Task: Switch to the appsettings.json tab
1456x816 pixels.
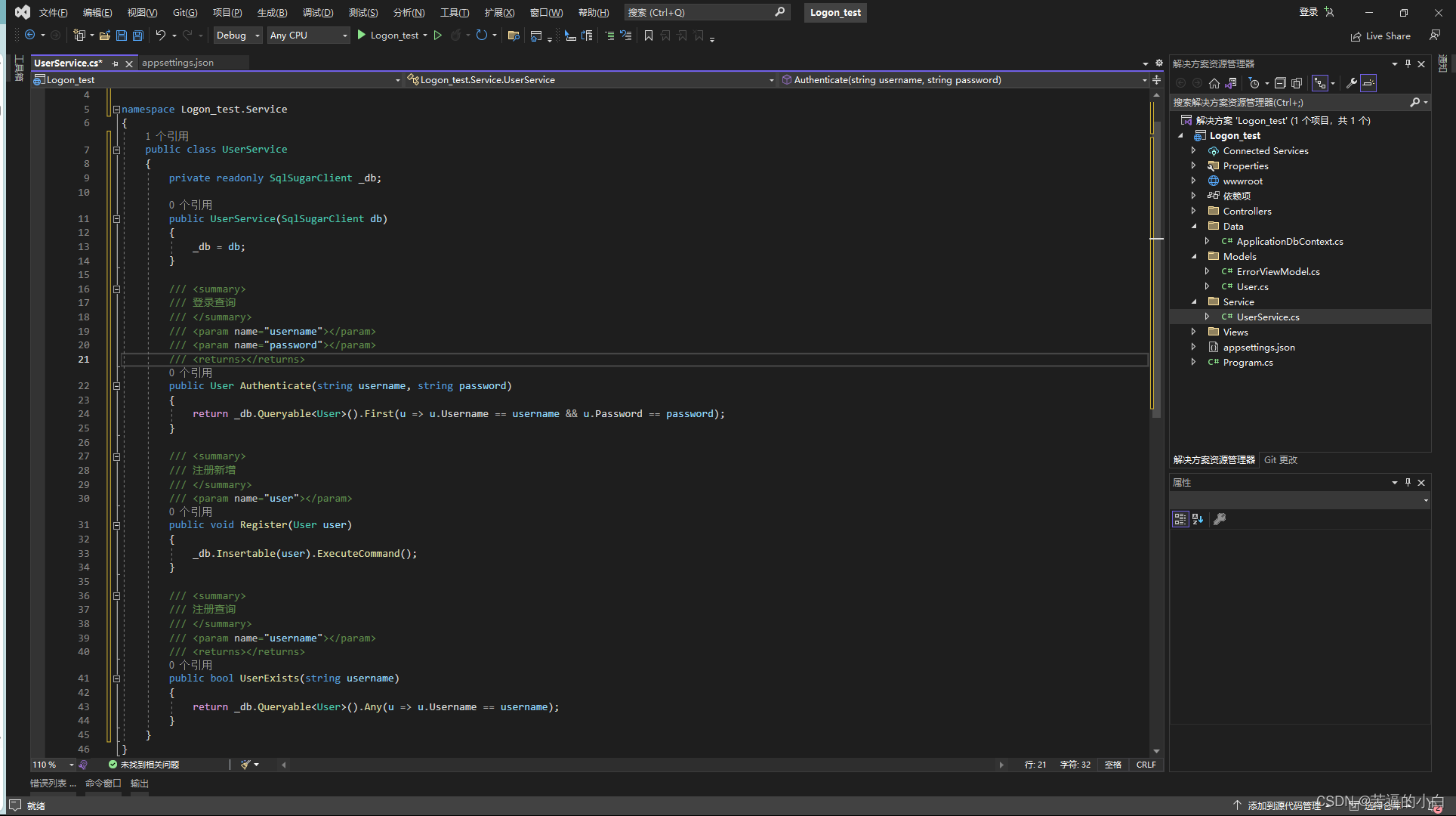Action: point(177,63)
